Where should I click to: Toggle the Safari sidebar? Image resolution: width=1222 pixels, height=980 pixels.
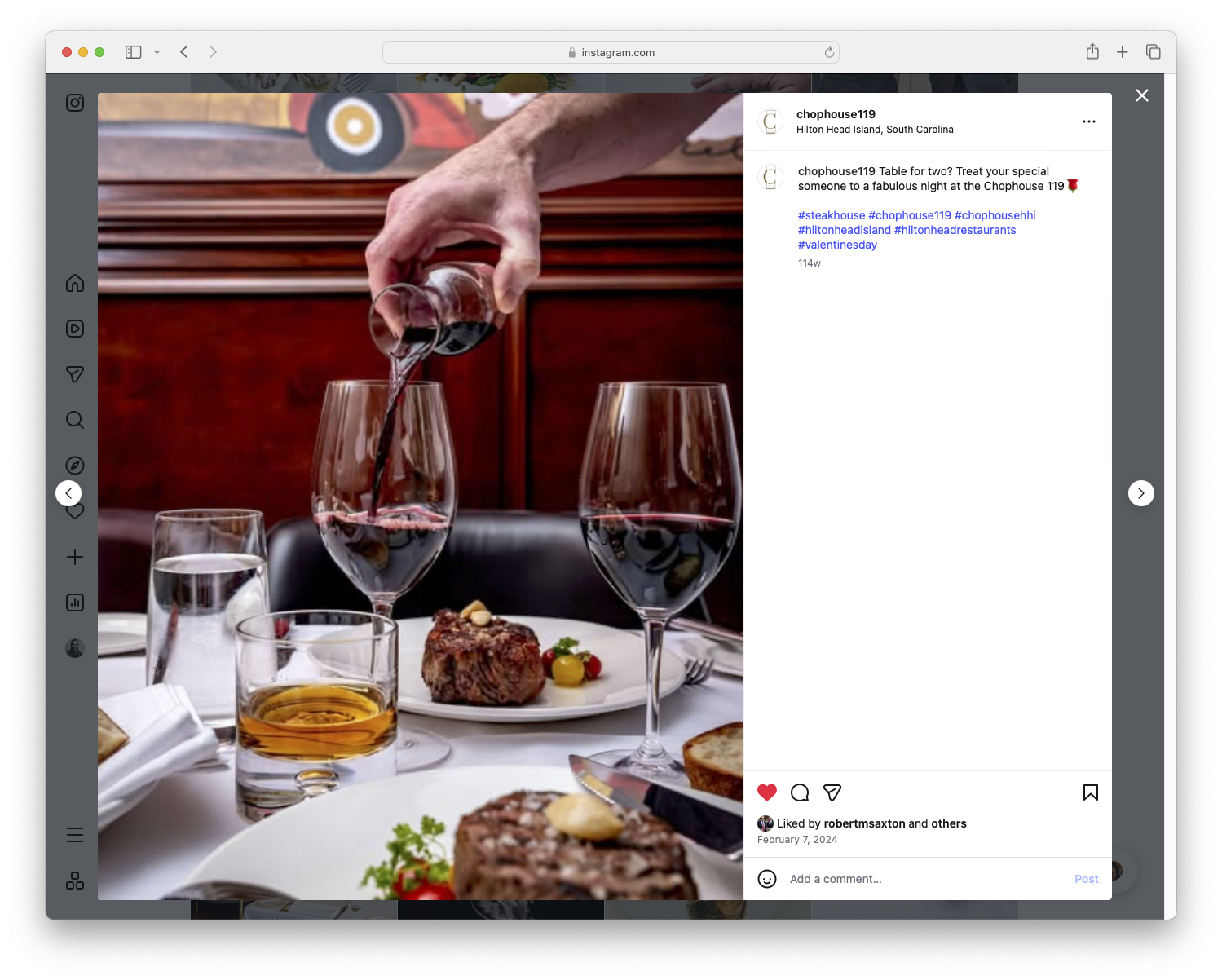[x=132, y=51]
